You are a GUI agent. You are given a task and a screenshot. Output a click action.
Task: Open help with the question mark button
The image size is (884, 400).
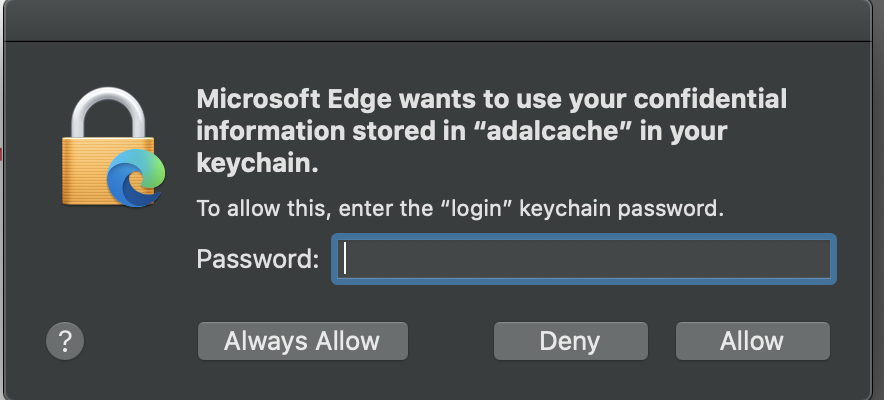pos(65,340)
